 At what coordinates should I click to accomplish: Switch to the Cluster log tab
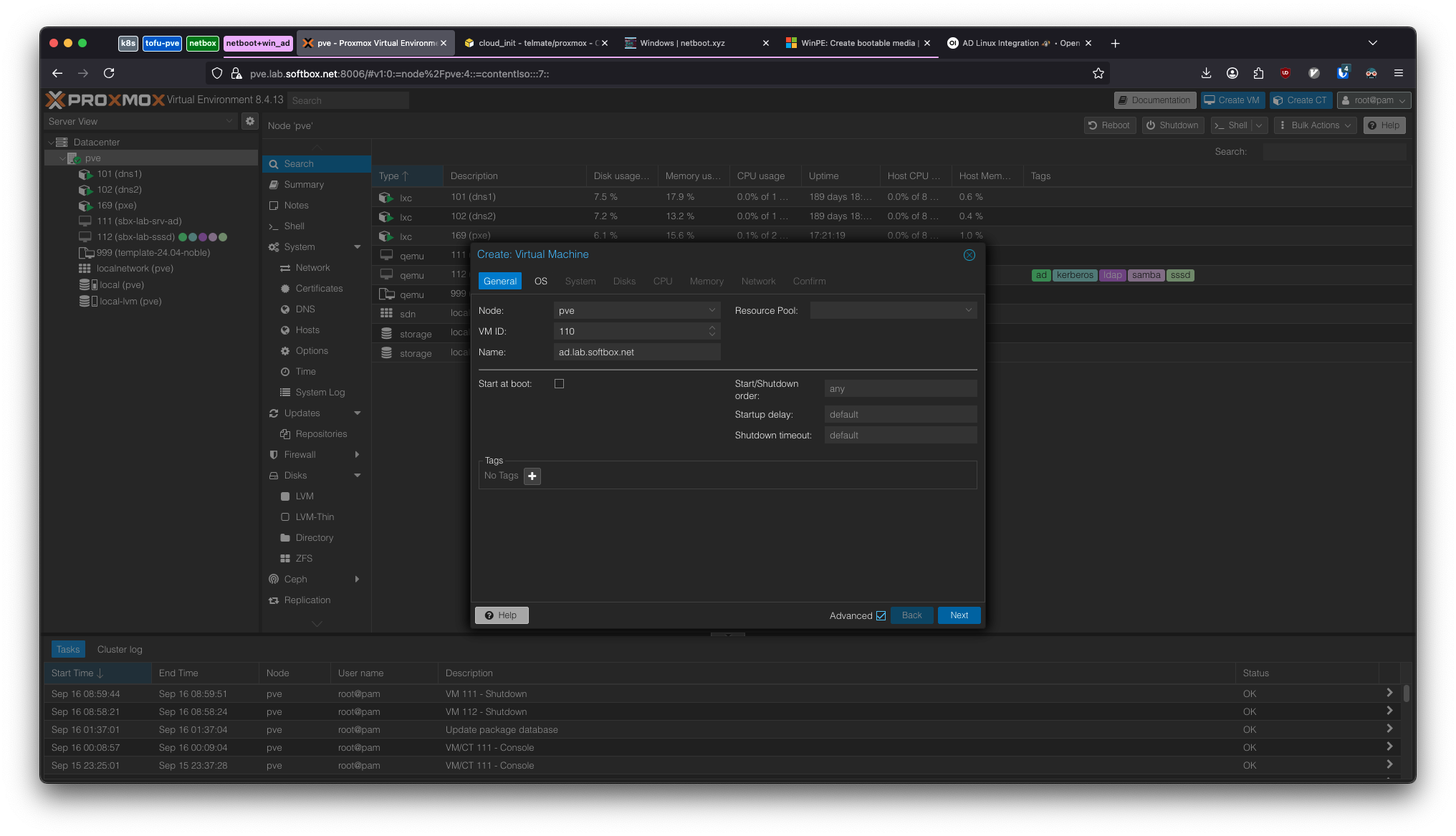click(119, 649)
